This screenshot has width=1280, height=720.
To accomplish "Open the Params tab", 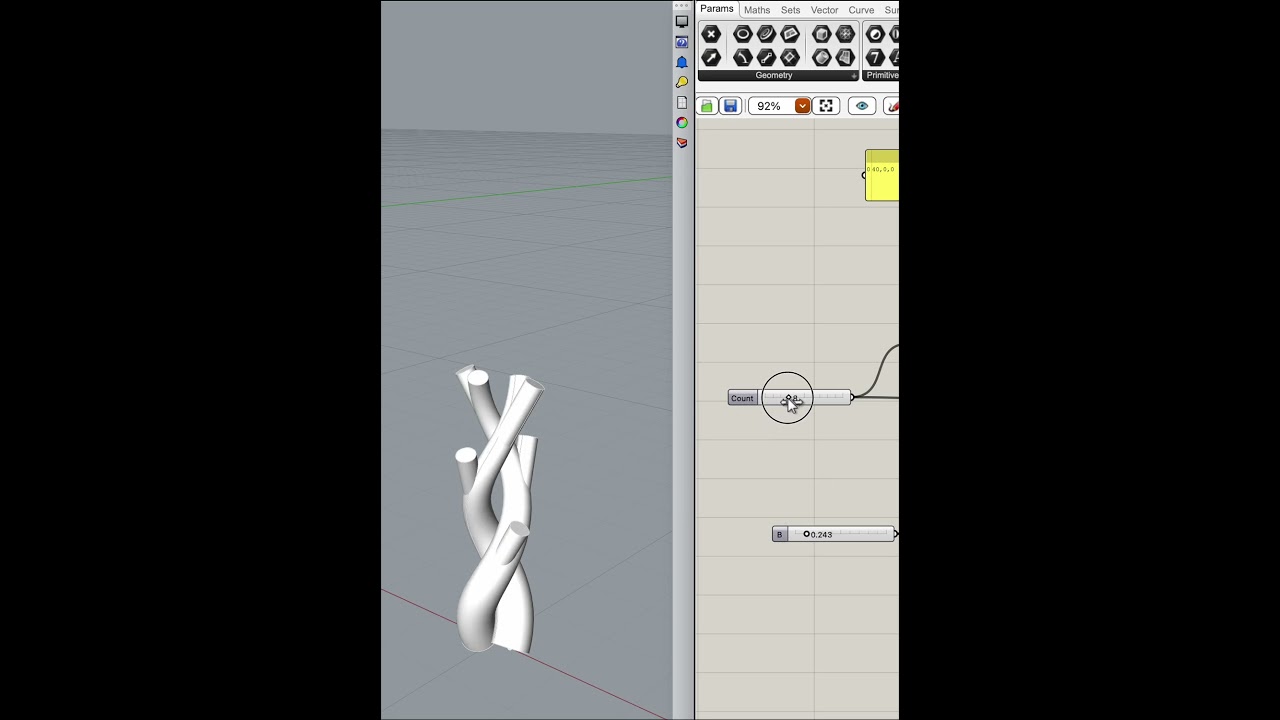I will [716, 9].
